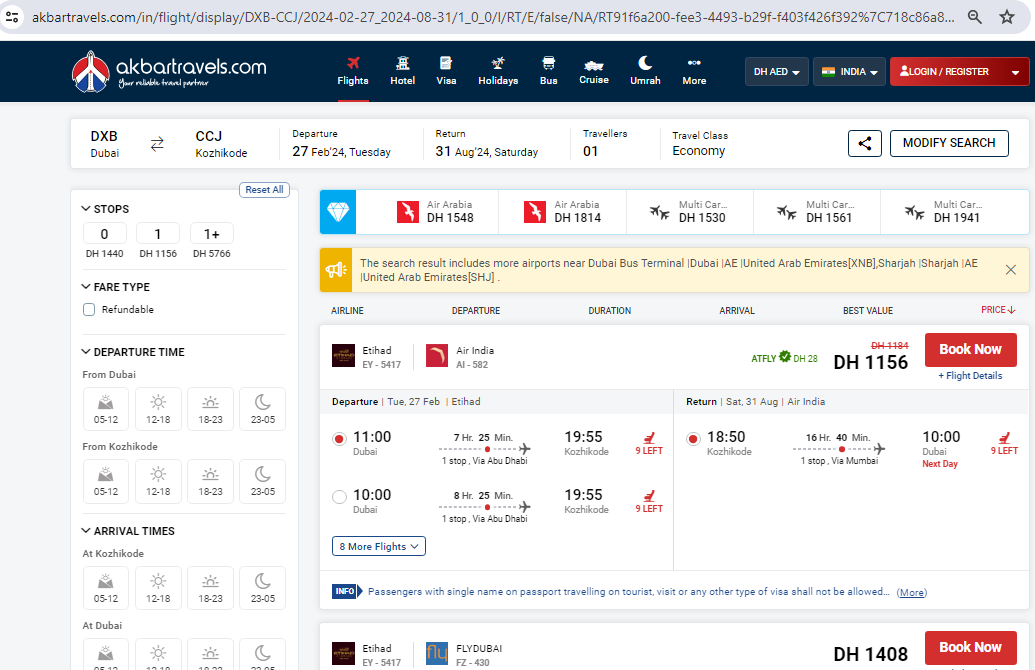Image resolution: width=1035 pixels, height=670 pixels.
Task: Swap origin and destination arrows icon
Action: [157, 143]
